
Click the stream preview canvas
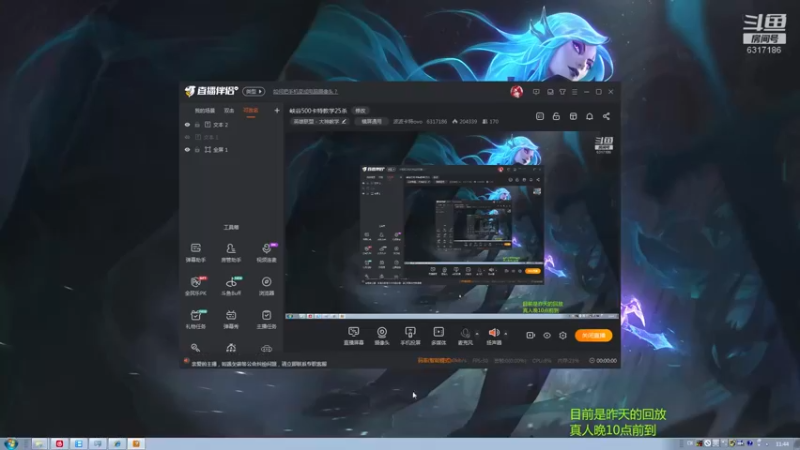tap(452, 226)
